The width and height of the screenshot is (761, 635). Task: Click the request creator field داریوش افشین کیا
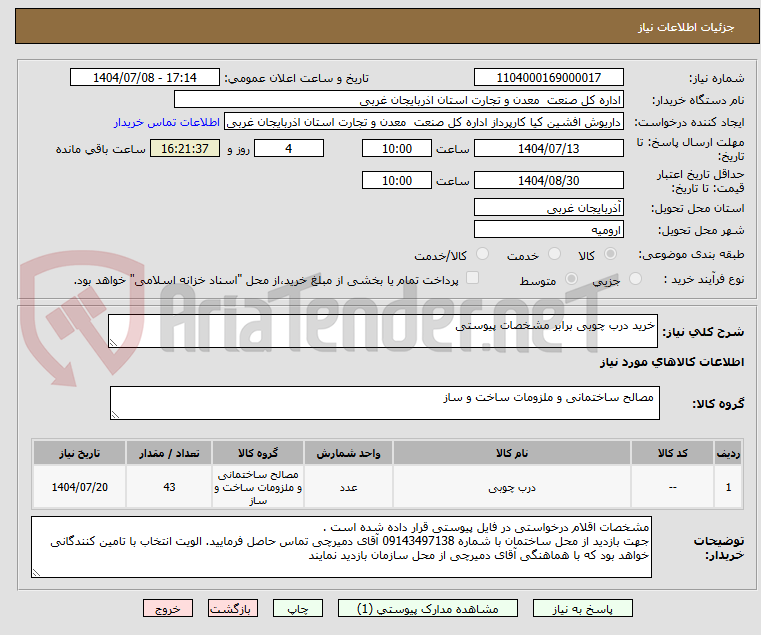tap(424, 122)
